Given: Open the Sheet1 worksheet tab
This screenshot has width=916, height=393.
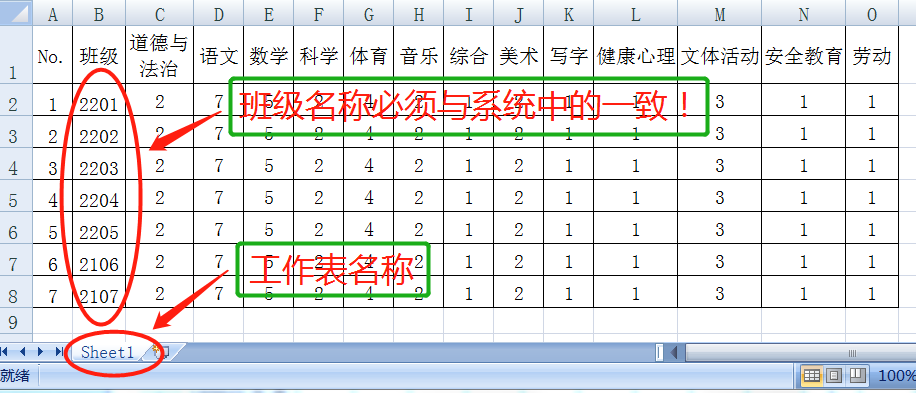Looking at the screenshot, I should point(107,352).
